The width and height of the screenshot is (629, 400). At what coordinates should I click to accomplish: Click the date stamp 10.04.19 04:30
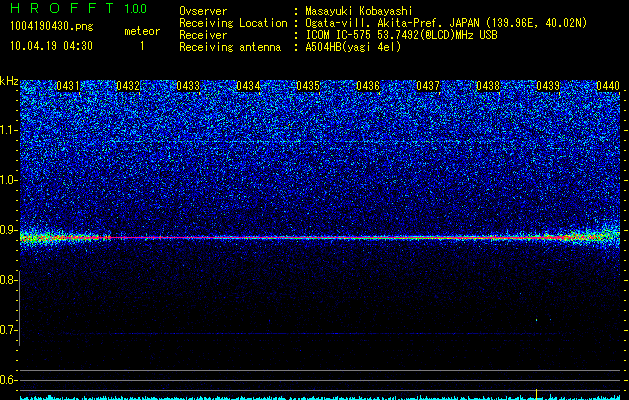coord(51,46)
